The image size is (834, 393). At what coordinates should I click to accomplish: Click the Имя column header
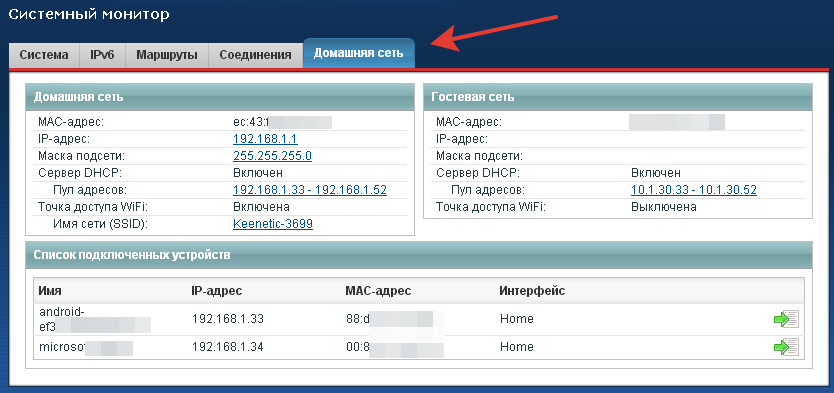[x=50, y=291]
